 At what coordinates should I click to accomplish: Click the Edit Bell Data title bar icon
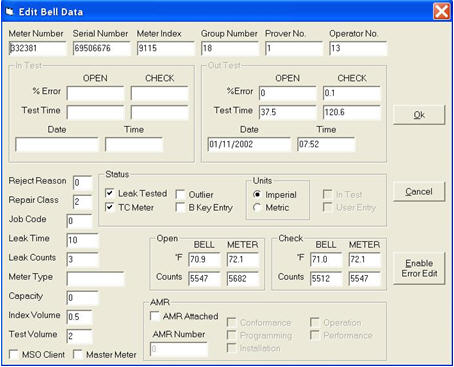pyautogui.click(x=9, y=12)
